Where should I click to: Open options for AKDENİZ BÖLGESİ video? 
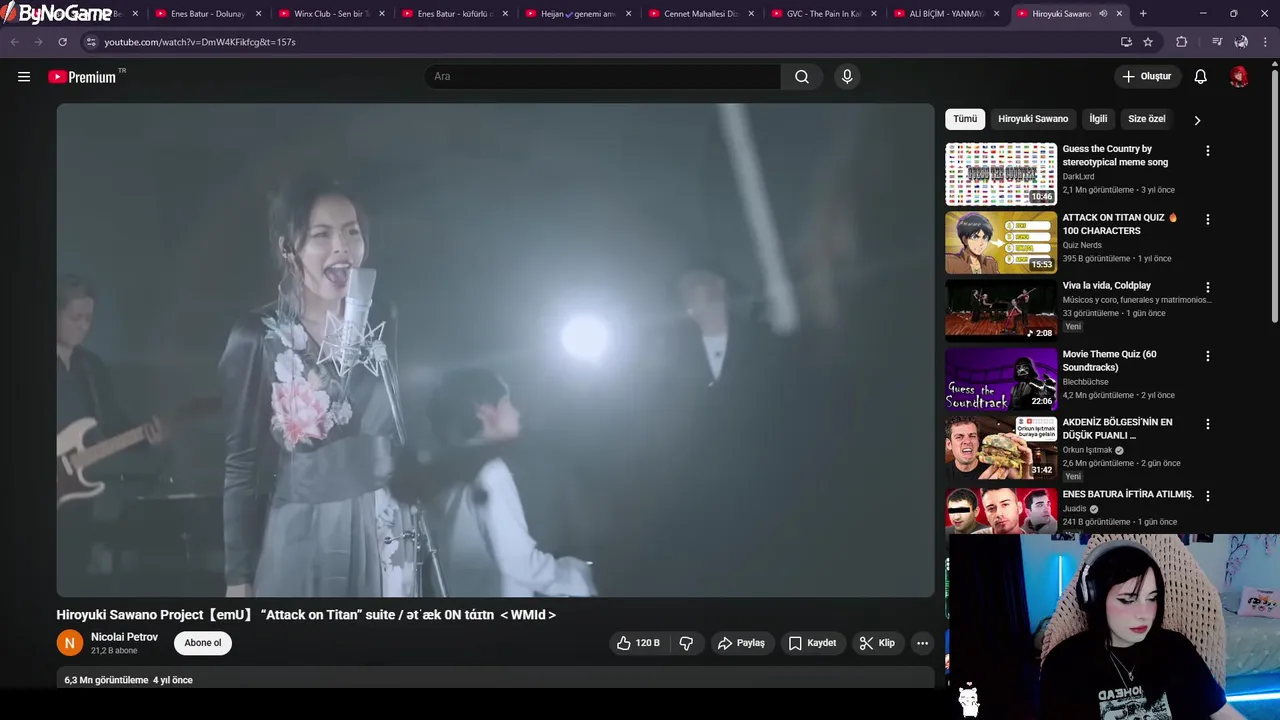[x=1207, y=424]
